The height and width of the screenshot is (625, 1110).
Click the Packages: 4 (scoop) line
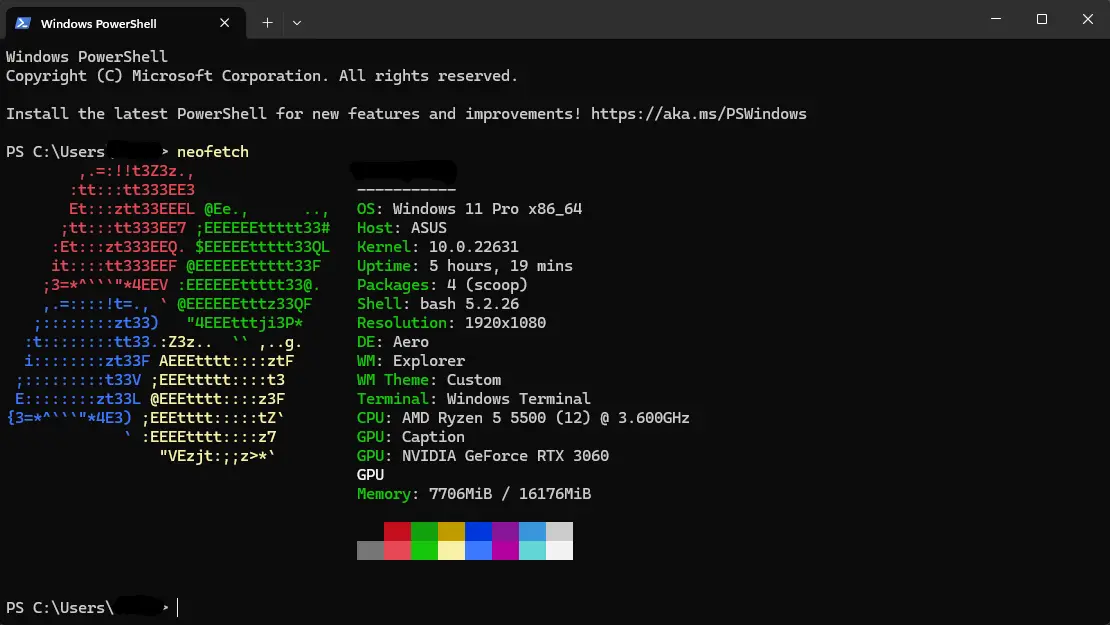click(442, 285)
